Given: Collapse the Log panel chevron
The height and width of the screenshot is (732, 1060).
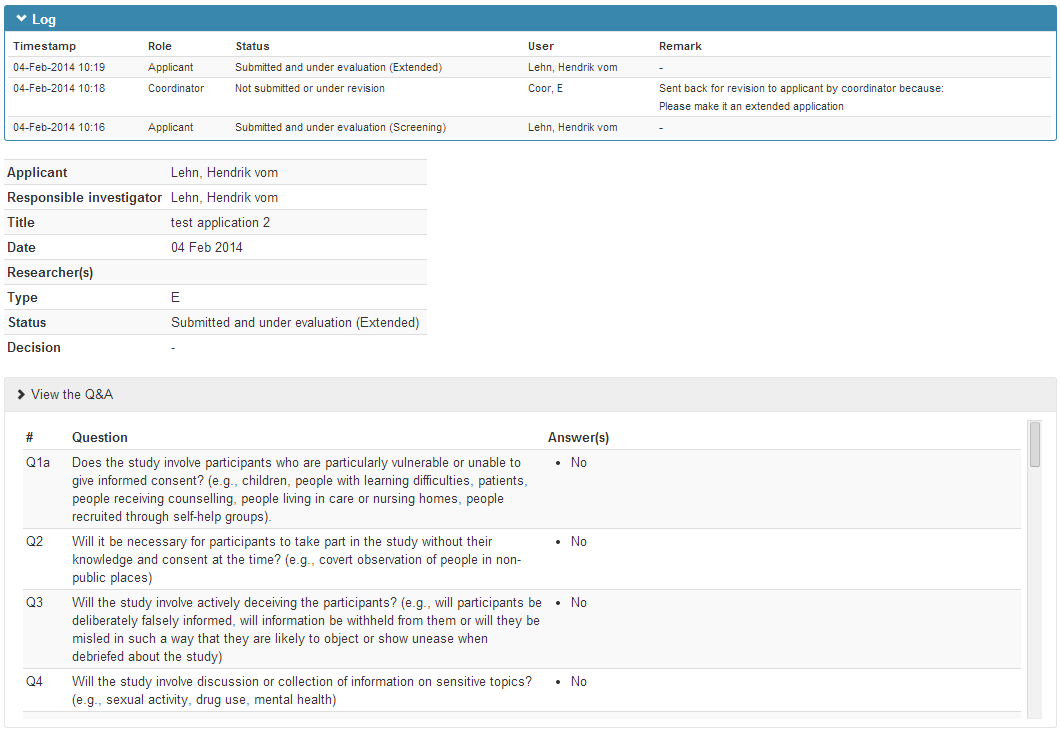Looking at the screenshot, I should pyautogui.click(x=22, y=19).
